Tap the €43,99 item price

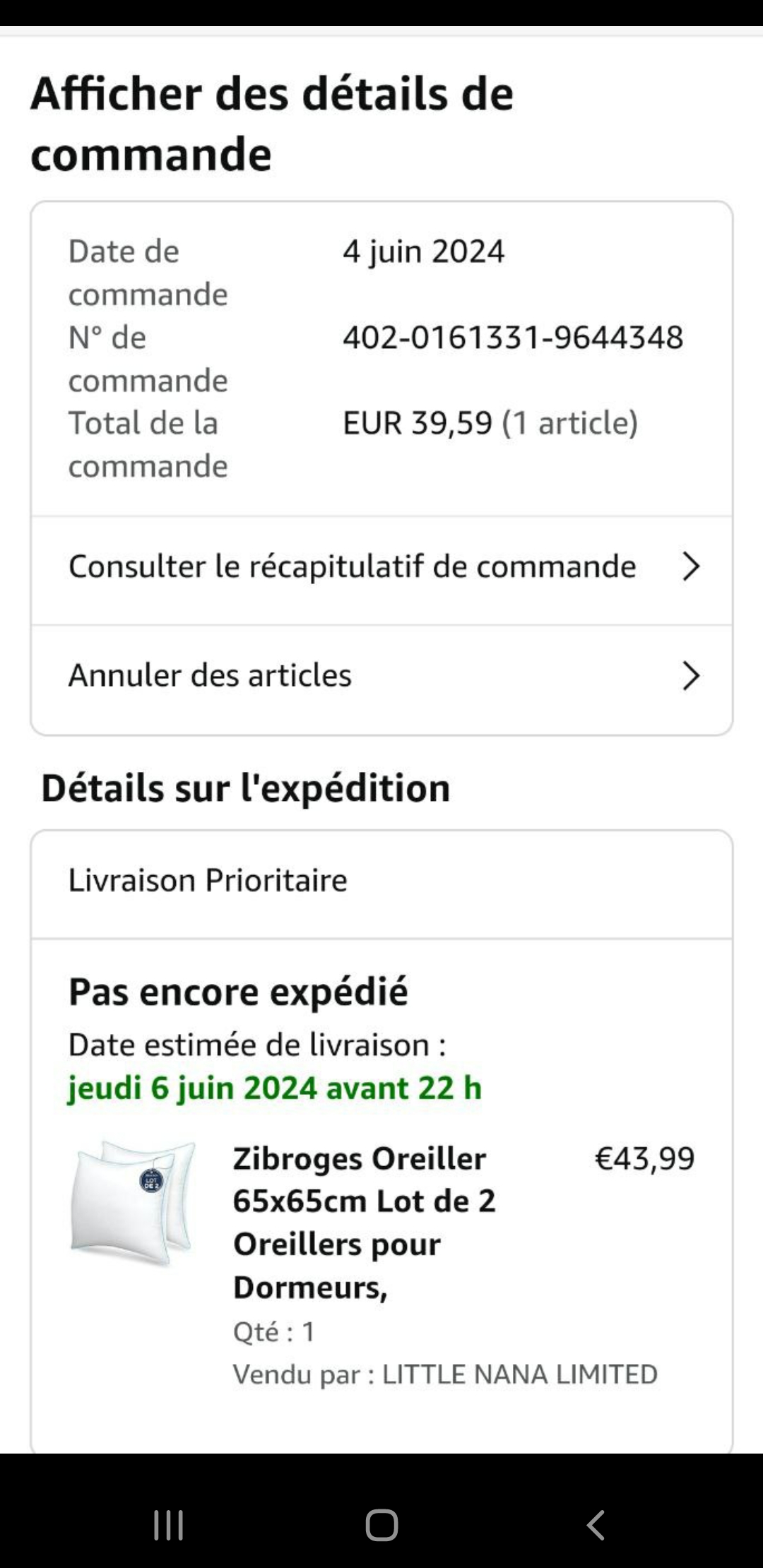644,1158
